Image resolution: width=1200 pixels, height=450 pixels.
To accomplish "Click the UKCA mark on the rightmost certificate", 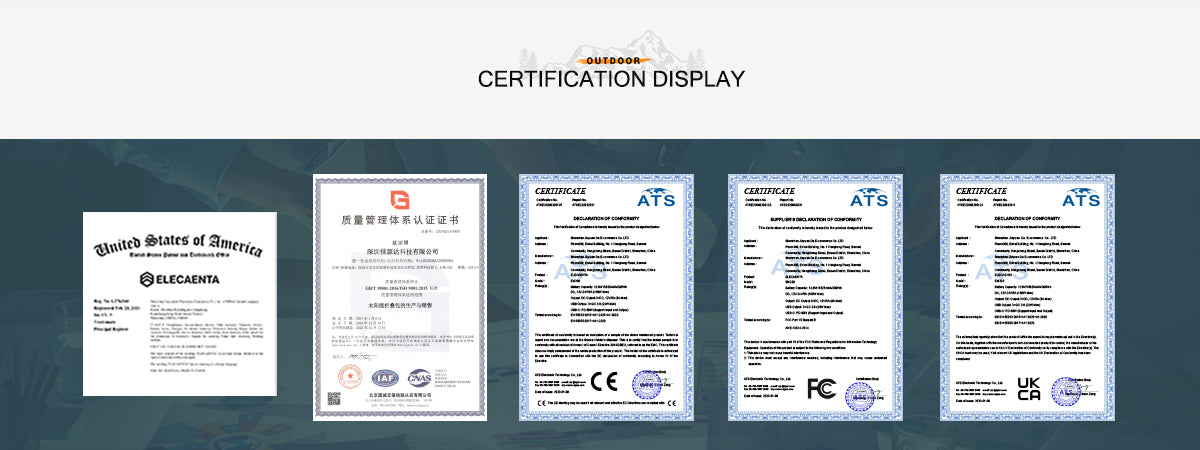I will click(x=1029, y=389).
